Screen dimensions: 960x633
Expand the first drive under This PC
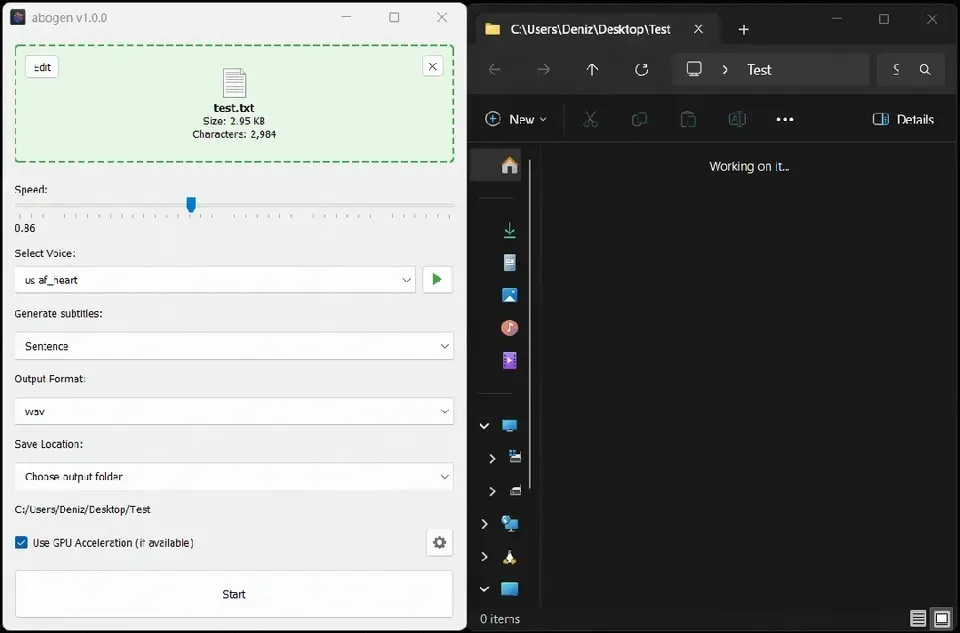[492, 459]
